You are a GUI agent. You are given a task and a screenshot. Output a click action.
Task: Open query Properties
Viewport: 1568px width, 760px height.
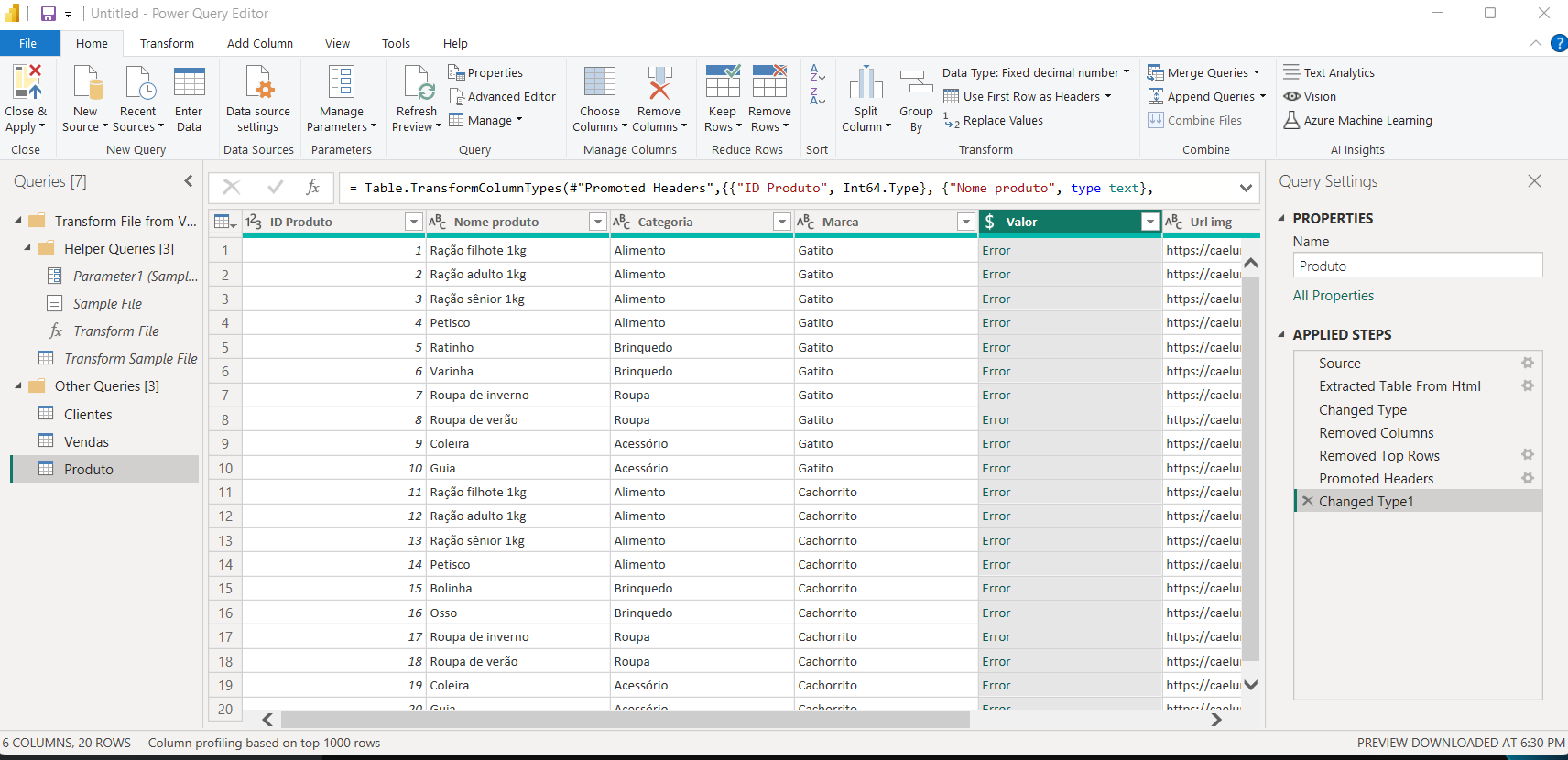(485, 72)
